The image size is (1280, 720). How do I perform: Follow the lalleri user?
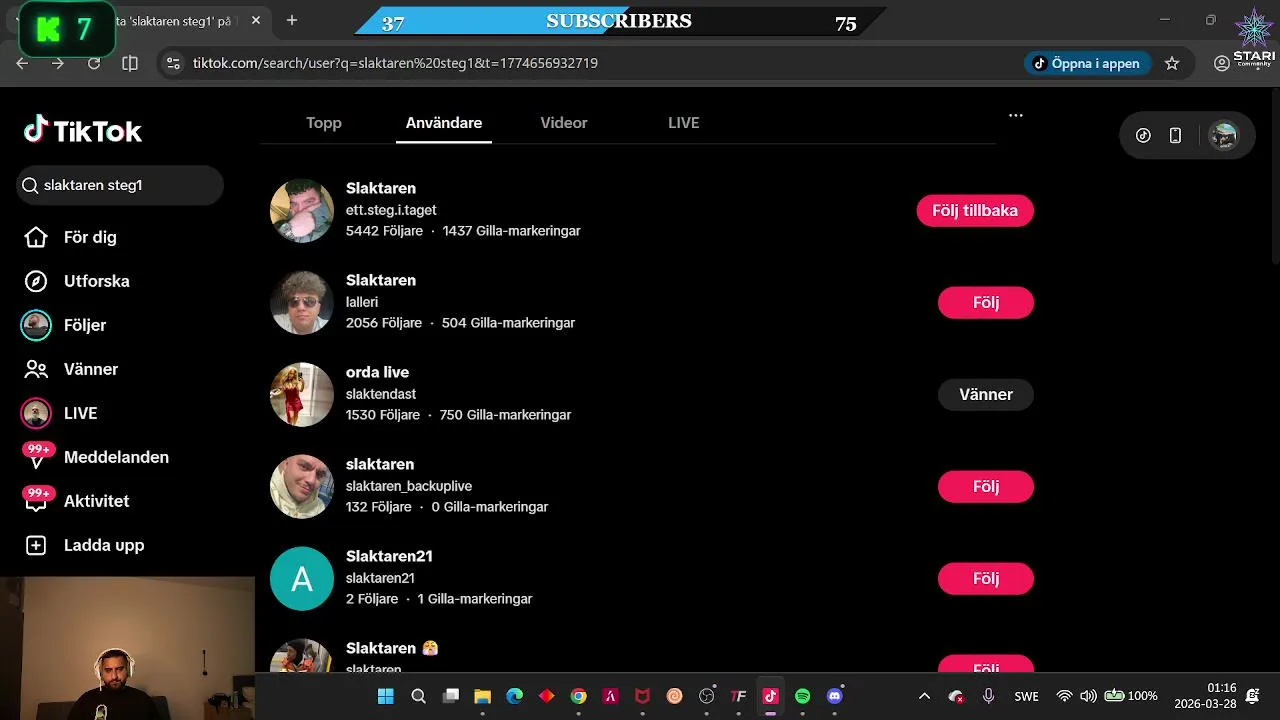click(x=986, y=302)
